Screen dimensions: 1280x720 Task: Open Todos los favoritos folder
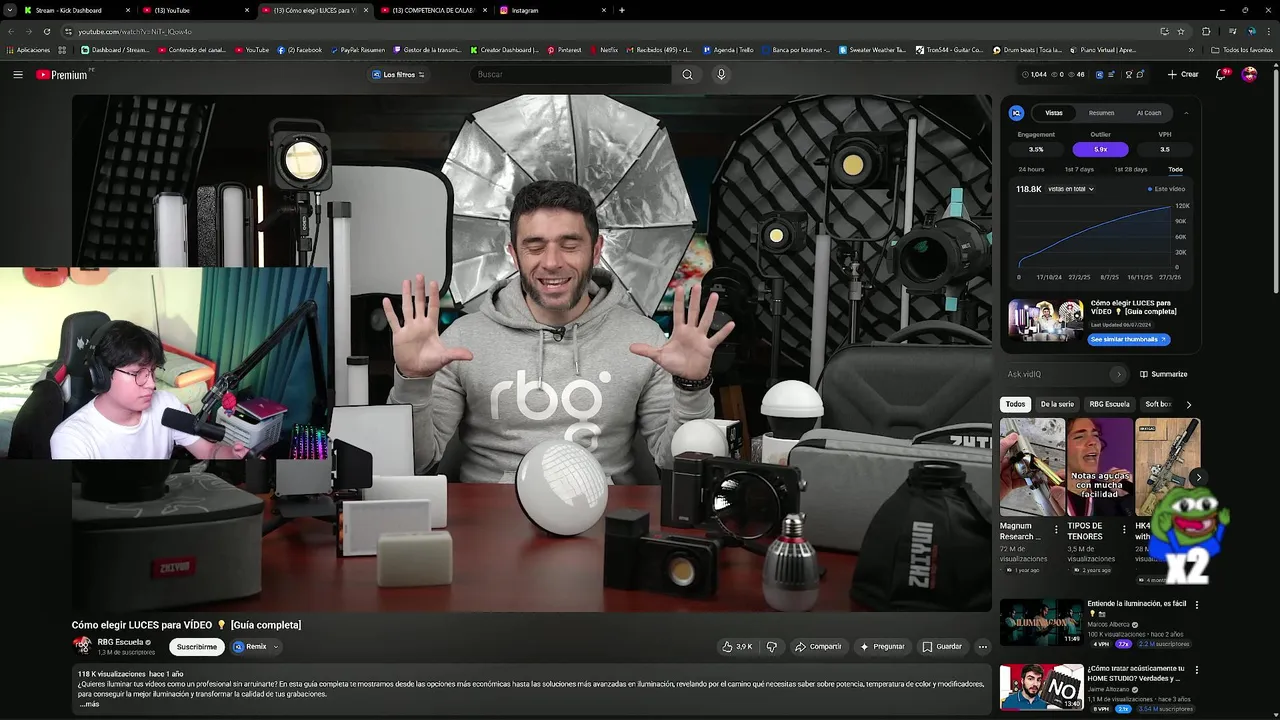[1242, 50]
